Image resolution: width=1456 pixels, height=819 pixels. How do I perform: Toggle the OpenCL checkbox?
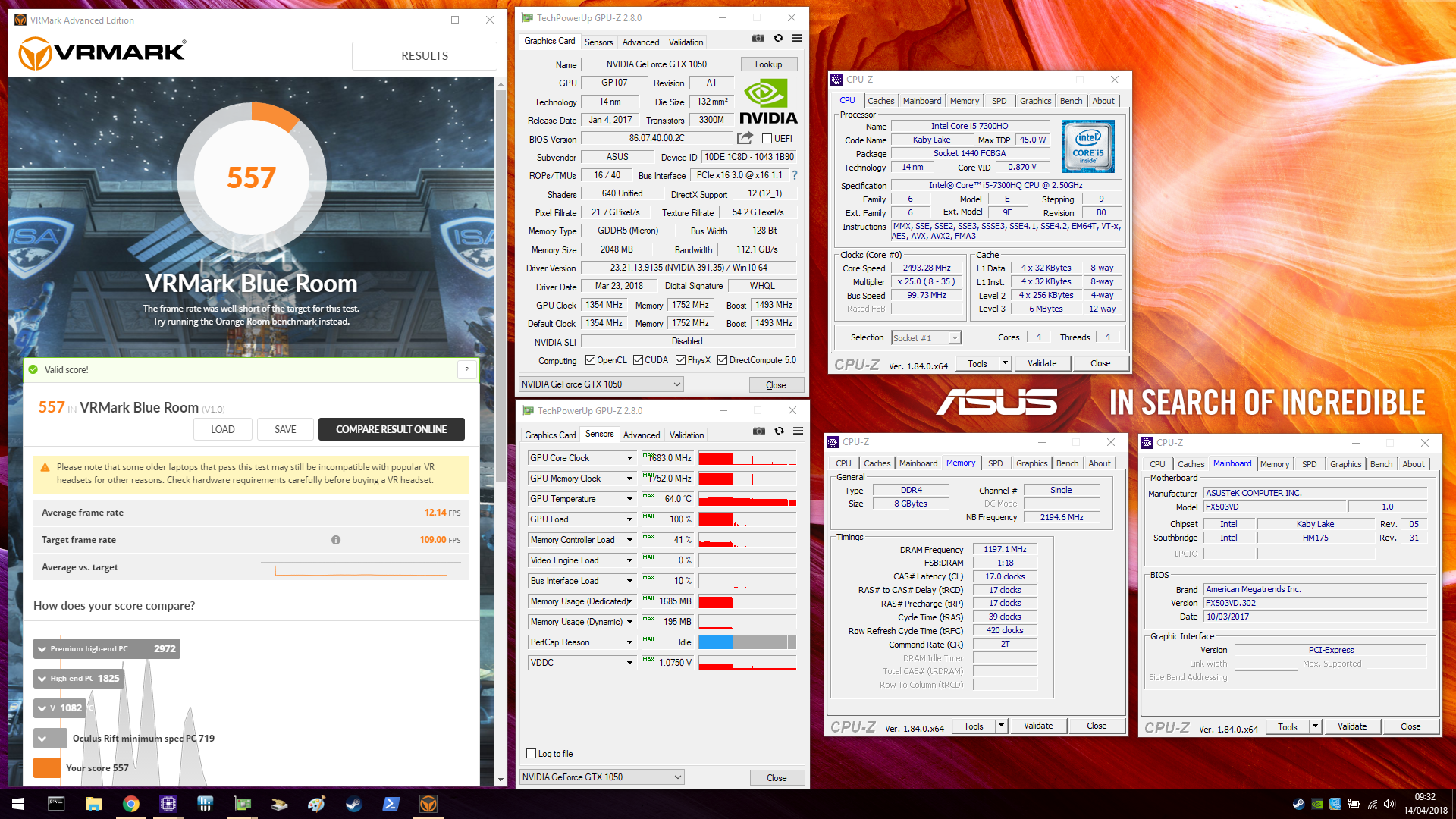(590, 360)
